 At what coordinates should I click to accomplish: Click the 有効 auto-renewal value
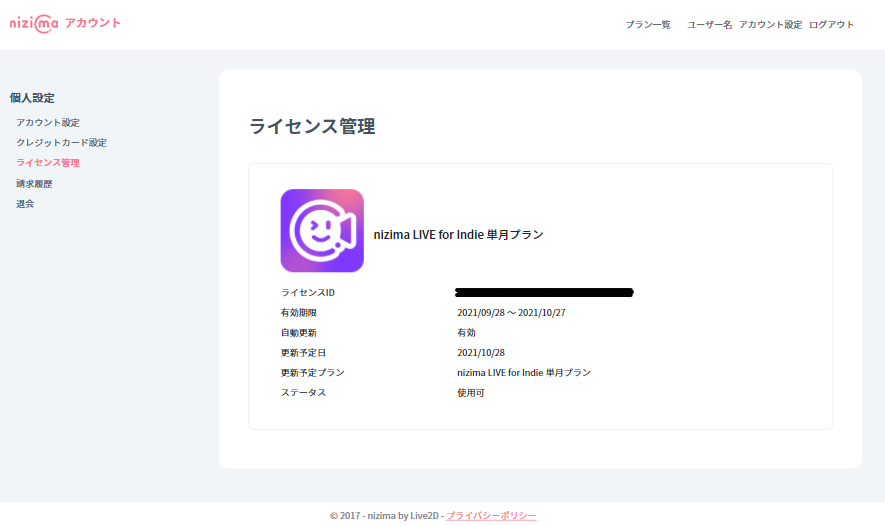[x=466, y=332]
